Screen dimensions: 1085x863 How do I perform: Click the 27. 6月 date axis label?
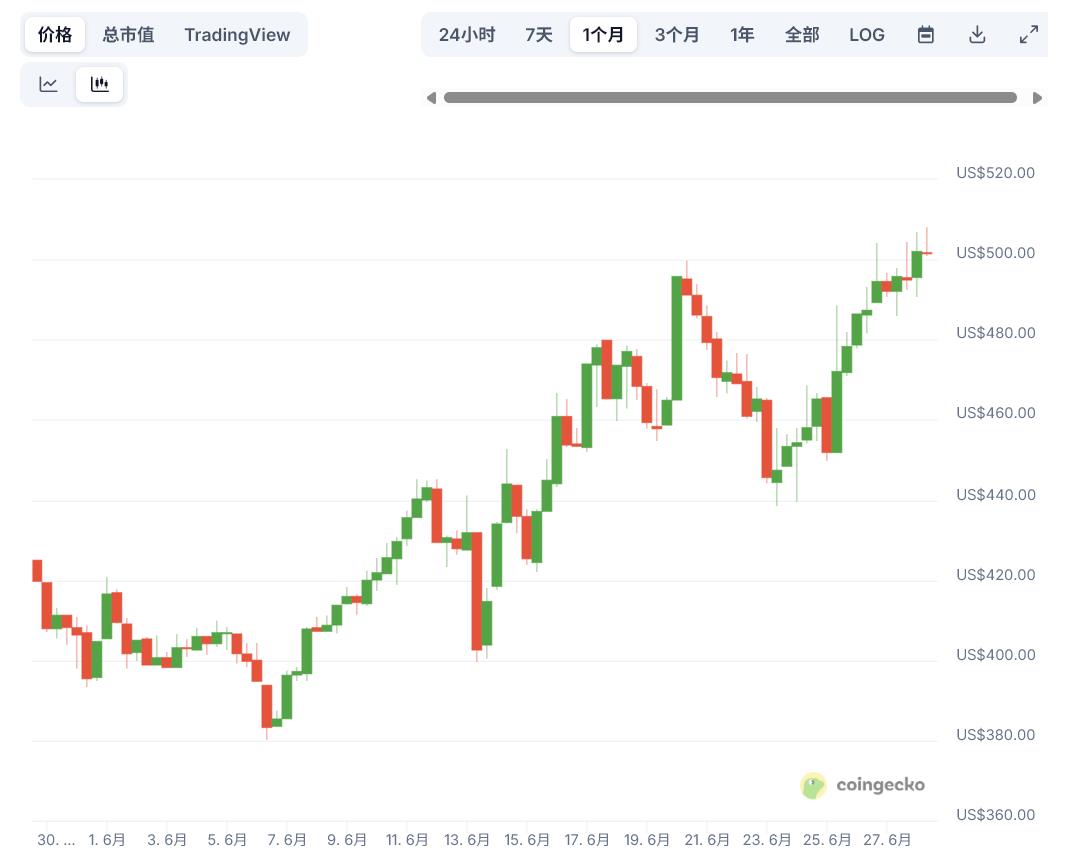click(886, 840)
